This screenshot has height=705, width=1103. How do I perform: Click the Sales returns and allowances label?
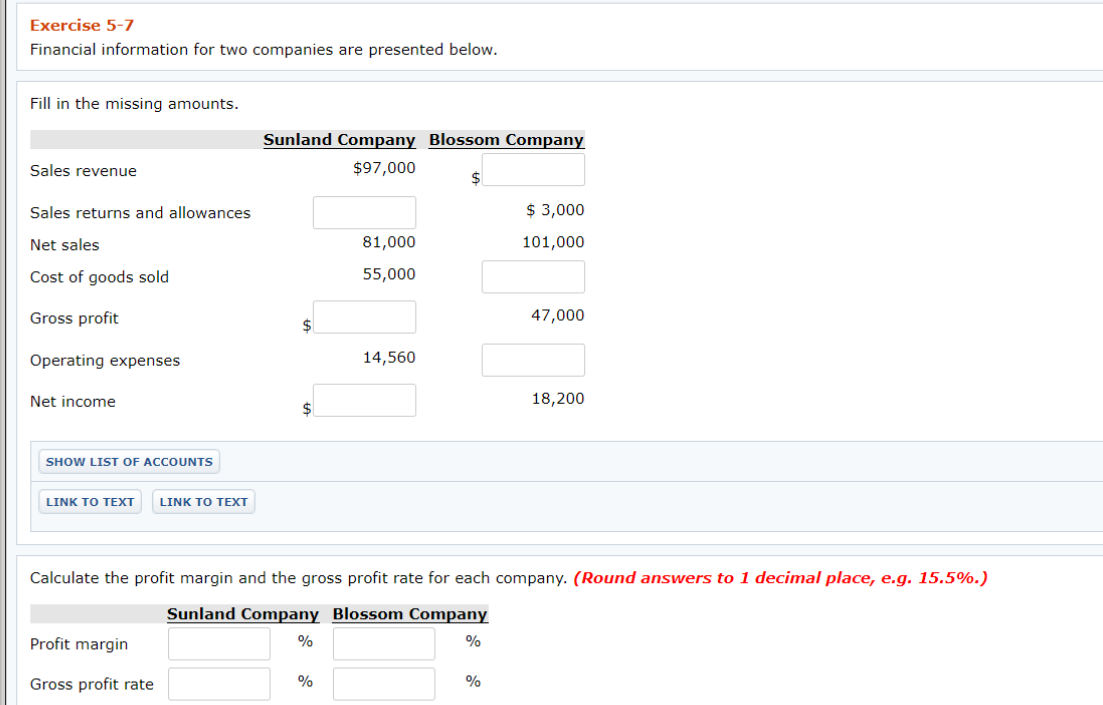(140, 212)
